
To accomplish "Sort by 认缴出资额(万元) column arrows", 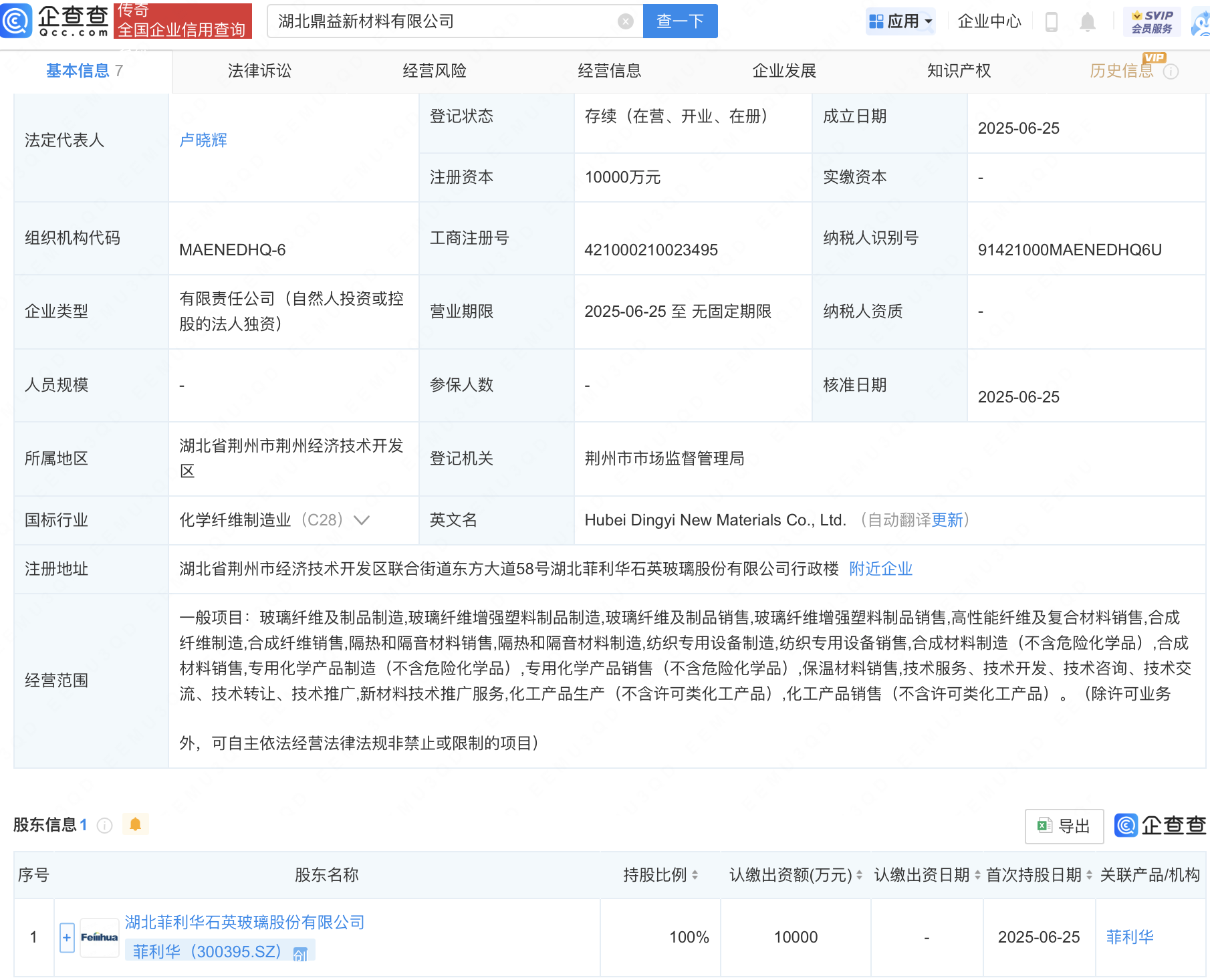I will (859, 875).
